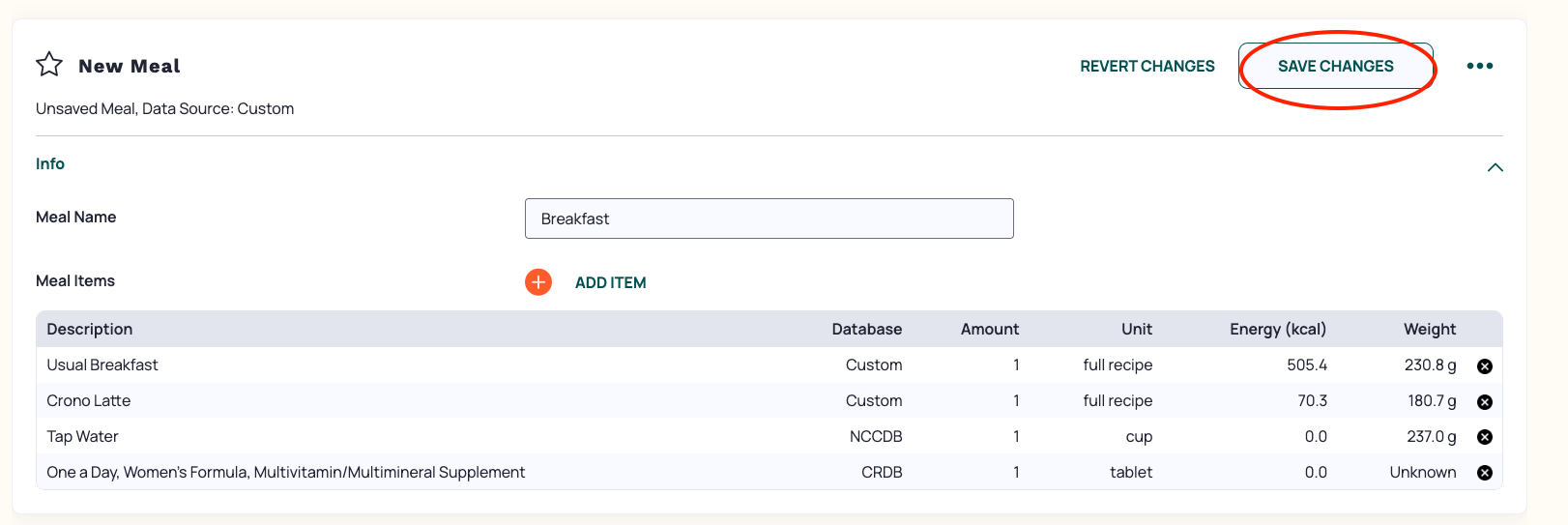Open the three-dot more options menu
1568x525 pixels.
click(1479, 66)
